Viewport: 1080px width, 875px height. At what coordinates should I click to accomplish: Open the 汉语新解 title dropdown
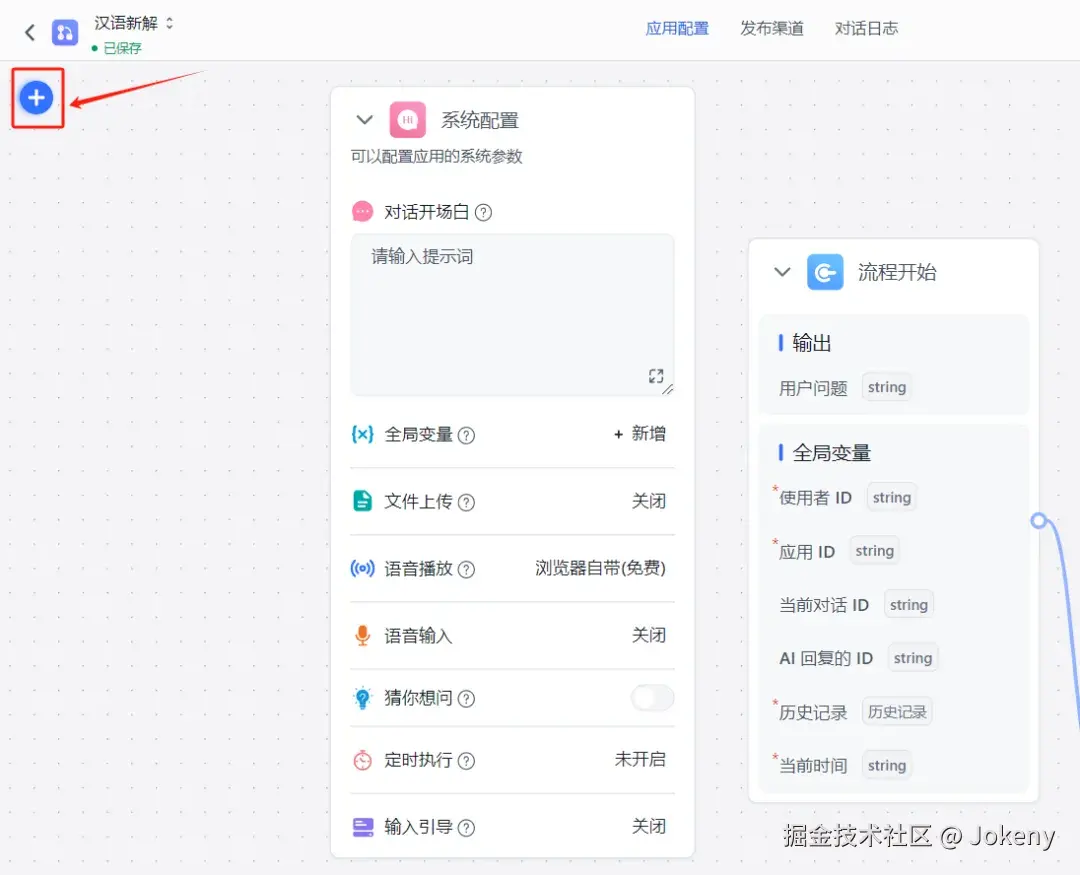(x=168, y=23)
